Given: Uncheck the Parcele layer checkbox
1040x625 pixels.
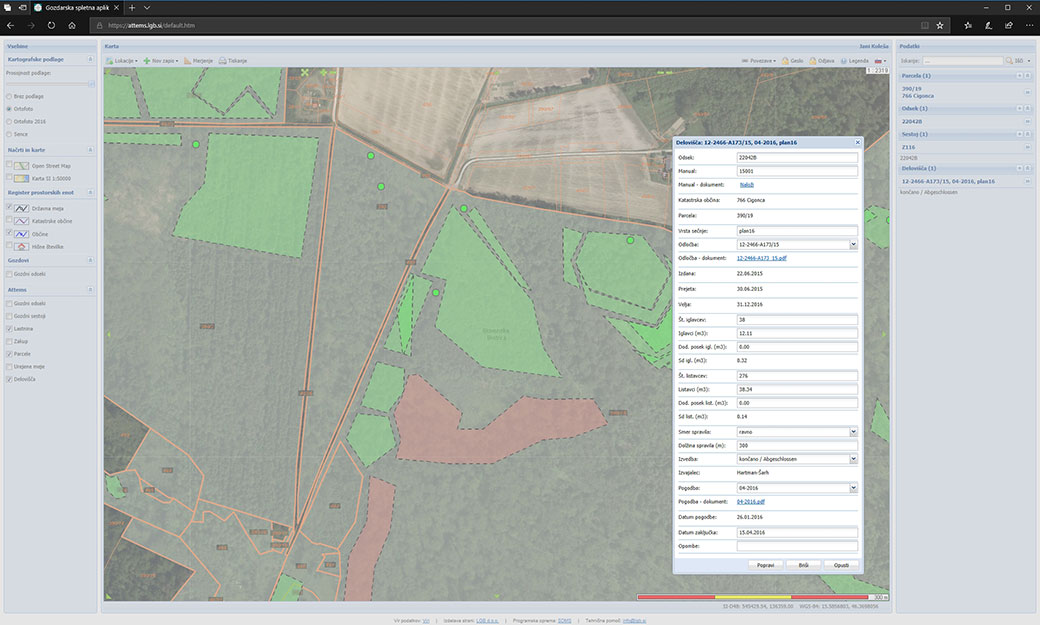Looking at the screenshot, I should (10, 354).
